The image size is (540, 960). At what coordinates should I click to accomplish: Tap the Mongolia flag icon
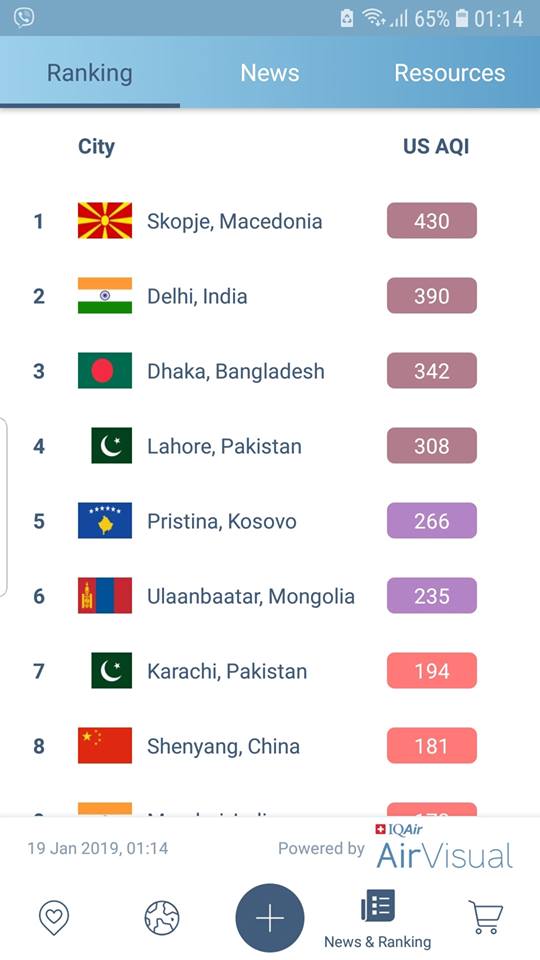tap(105, 596)
